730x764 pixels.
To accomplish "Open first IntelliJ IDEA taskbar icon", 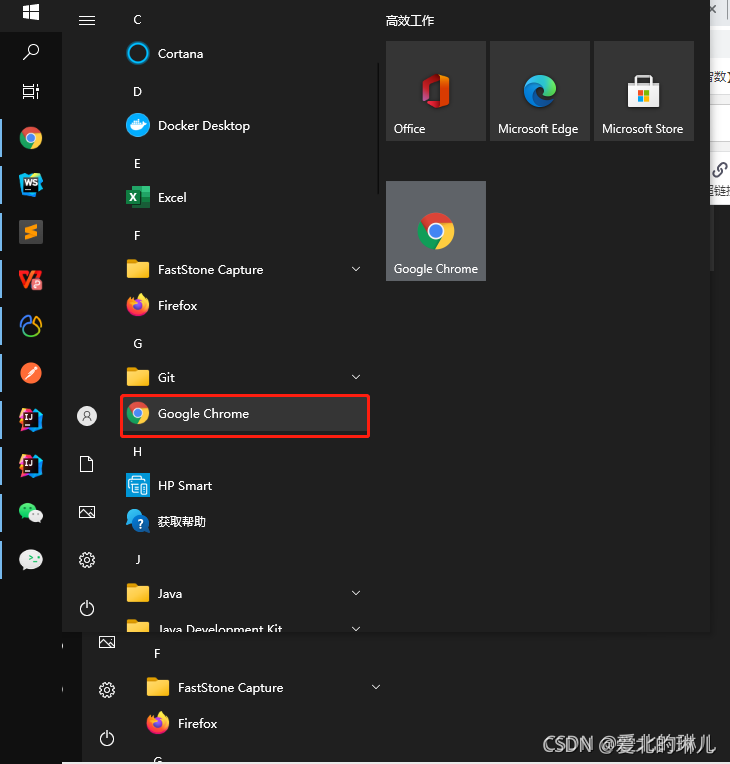I will [x=31, y=420].
